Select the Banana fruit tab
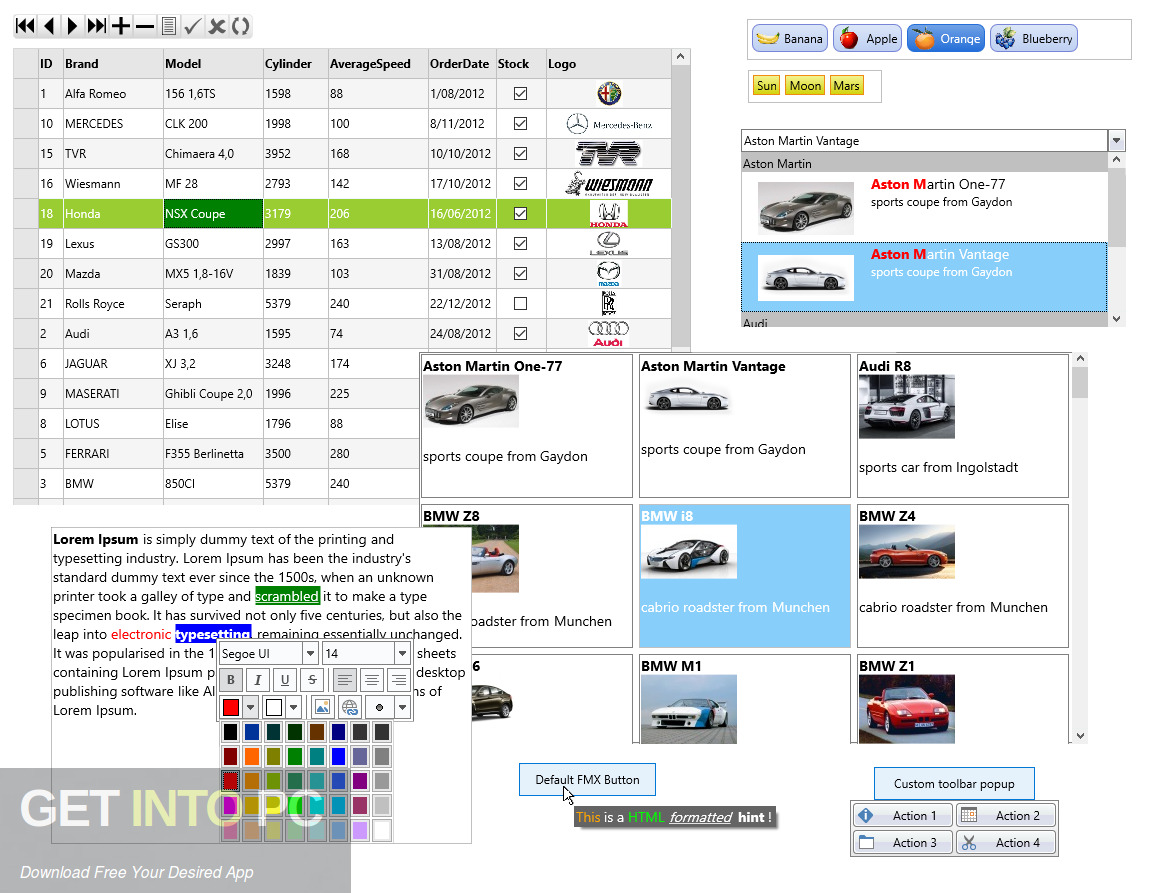The image size is (1156, 893). (x=790, y=38)
